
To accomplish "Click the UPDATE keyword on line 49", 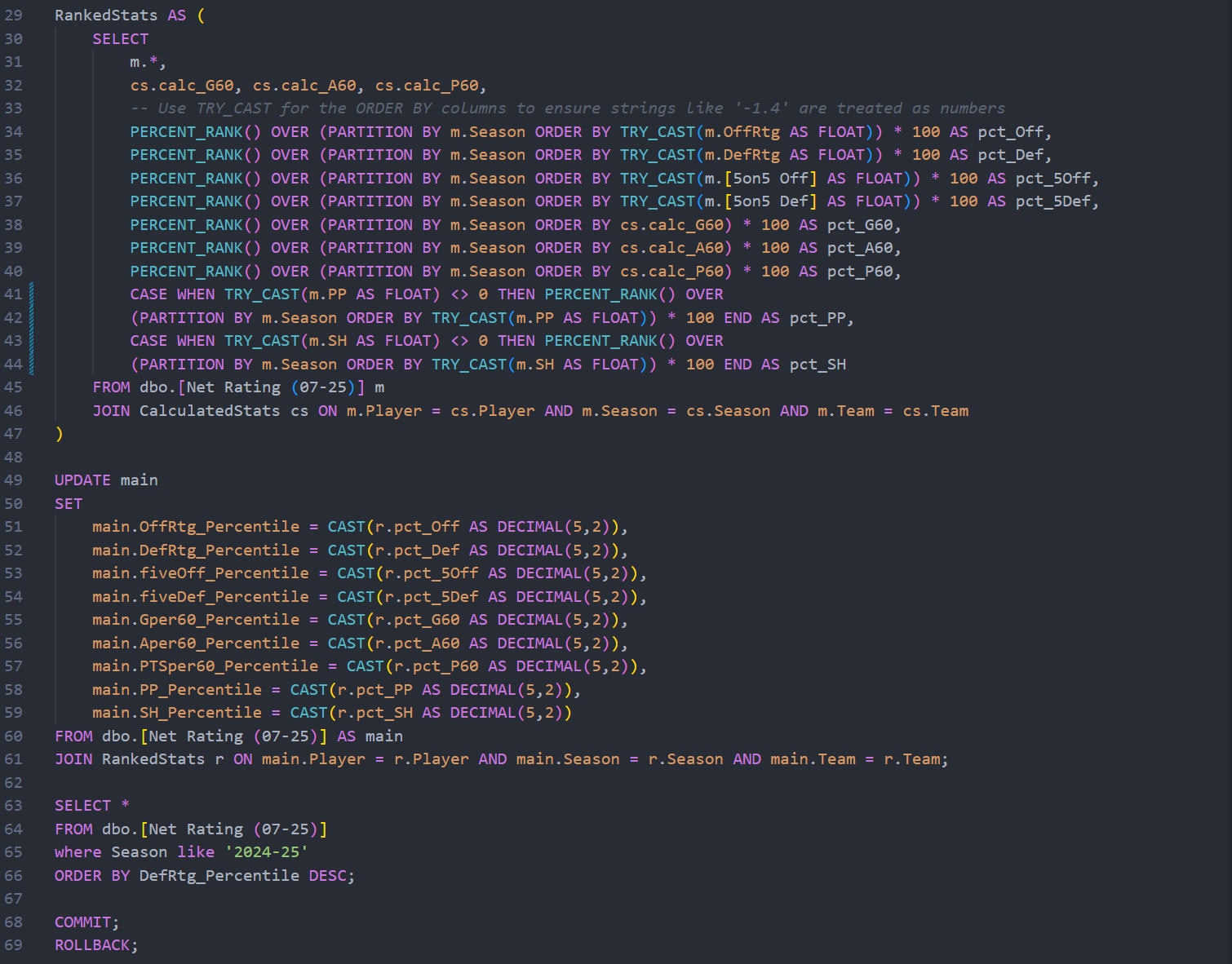I will click(x=82, y=480).
